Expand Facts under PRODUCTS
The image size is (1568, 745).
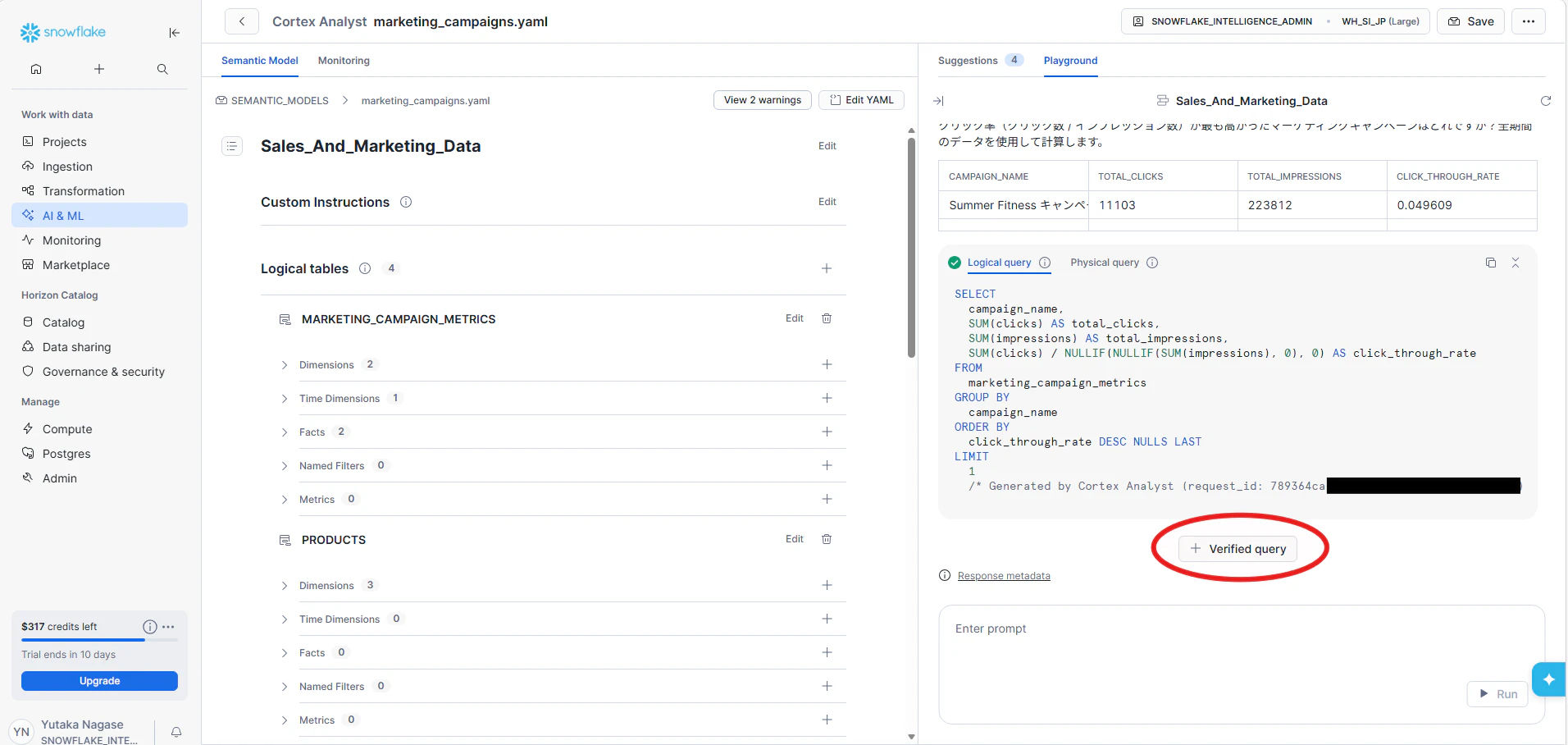click(285, 653)
